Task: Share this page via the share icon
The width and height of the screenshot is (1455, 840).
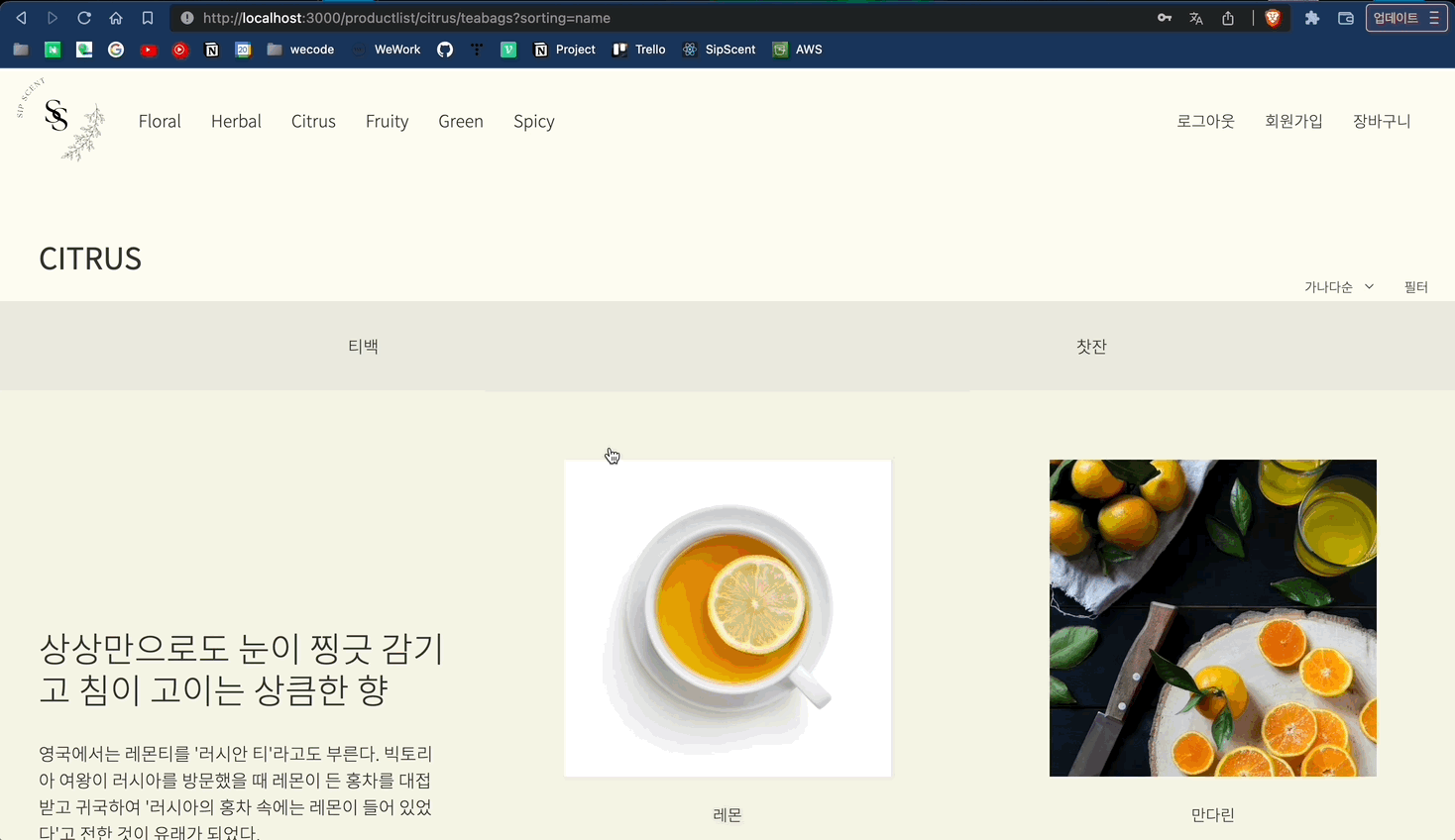Action: pos(1228,18)
